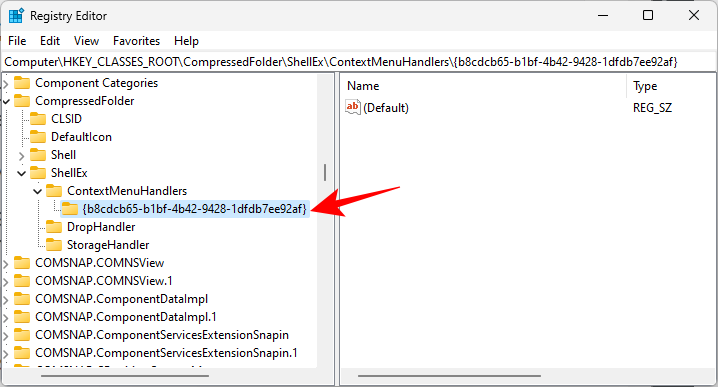The width and height of the screenshot is (718, 387).
Task: Select the Component Categories key label
Action: pyautogui.click(x=97, y=83)
